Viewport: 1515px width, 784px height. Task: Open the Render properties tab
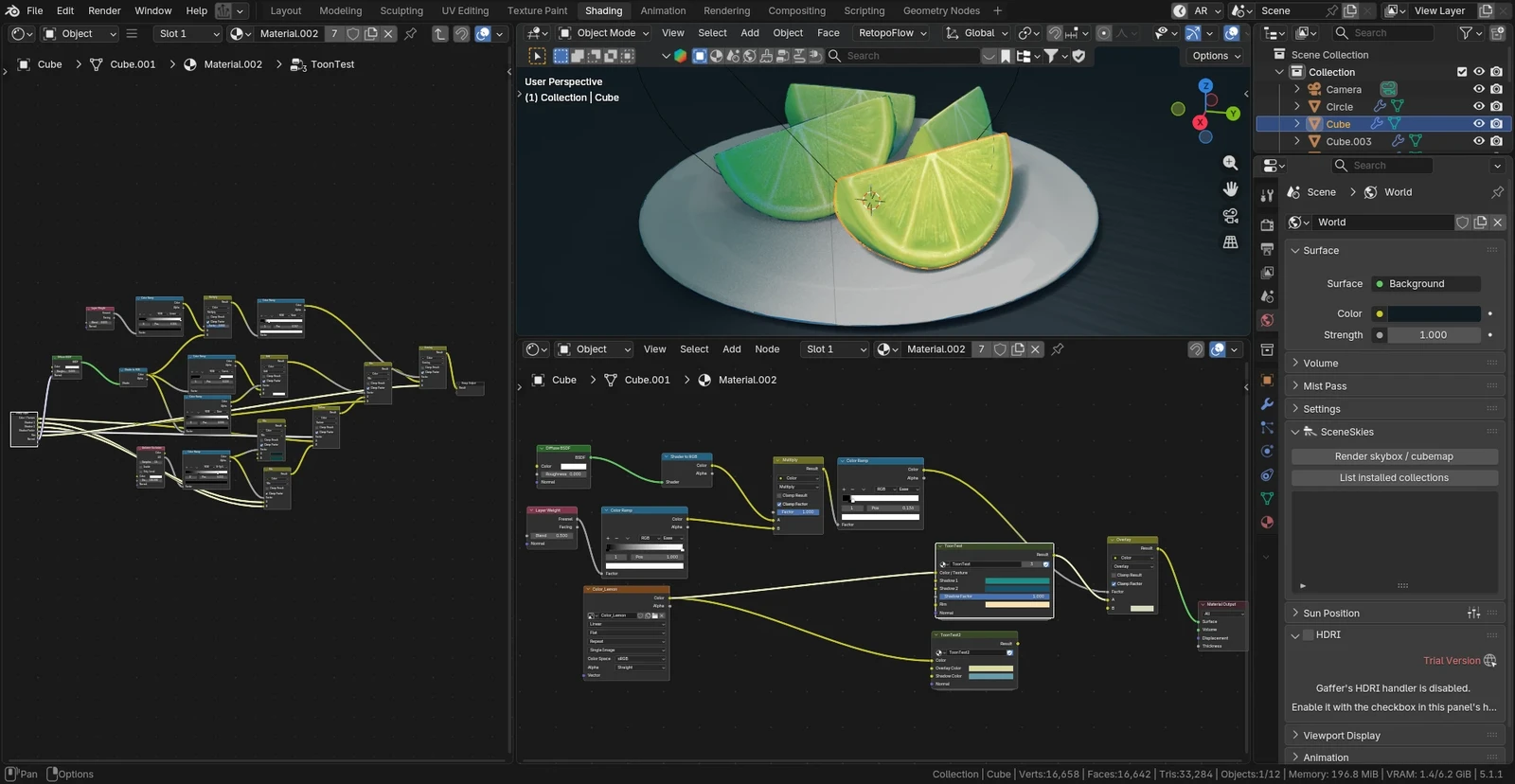point(1267,224)
